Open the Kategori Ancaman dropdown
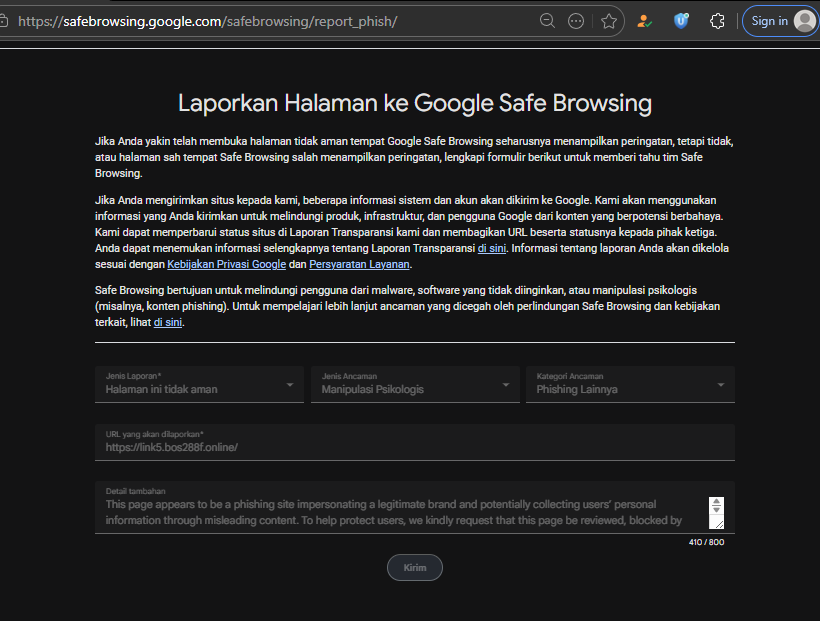This screenshot has height=621, width=820. click(630, 385)
